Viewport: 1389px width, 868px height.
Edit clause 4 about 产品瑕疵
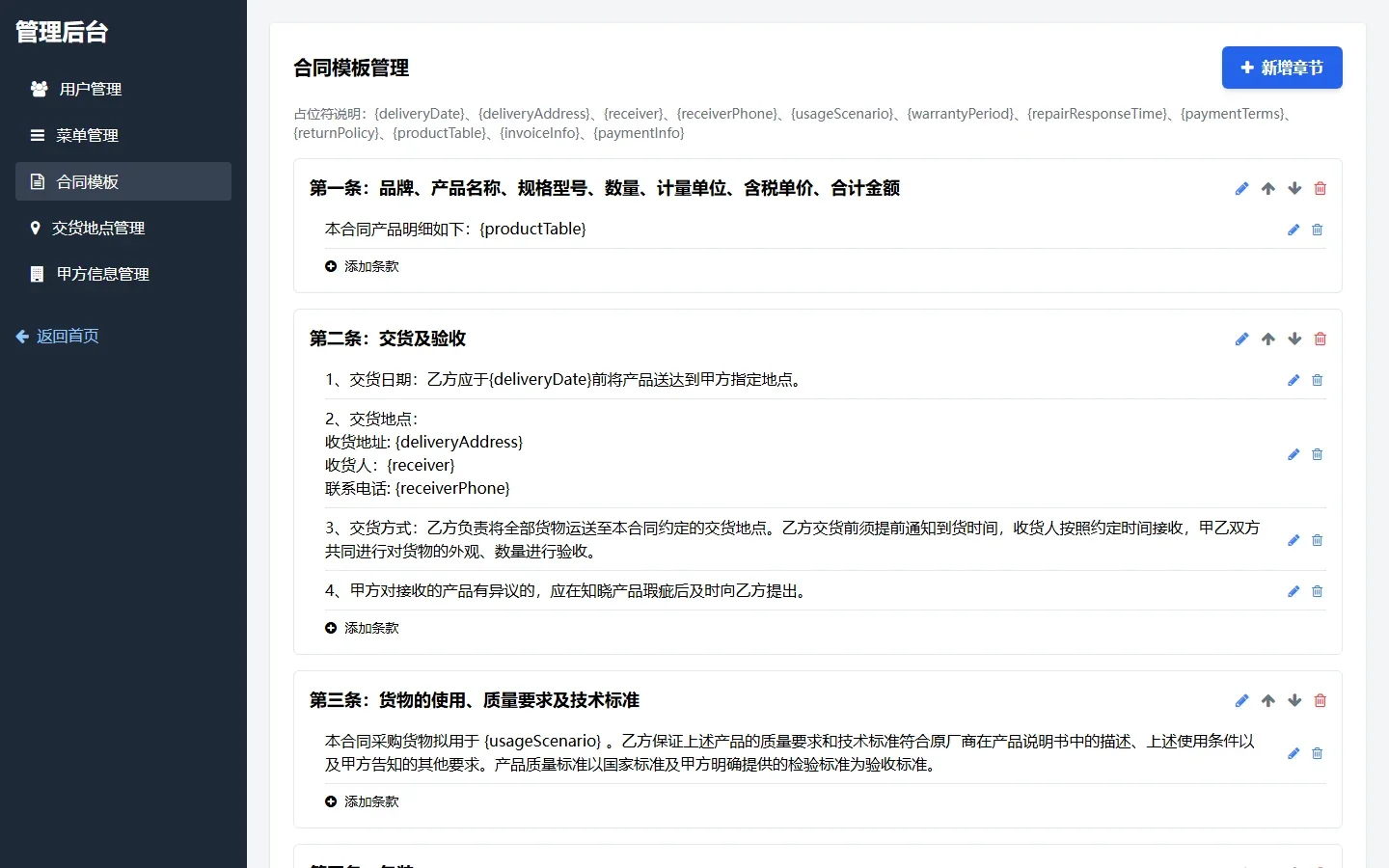1294,591
